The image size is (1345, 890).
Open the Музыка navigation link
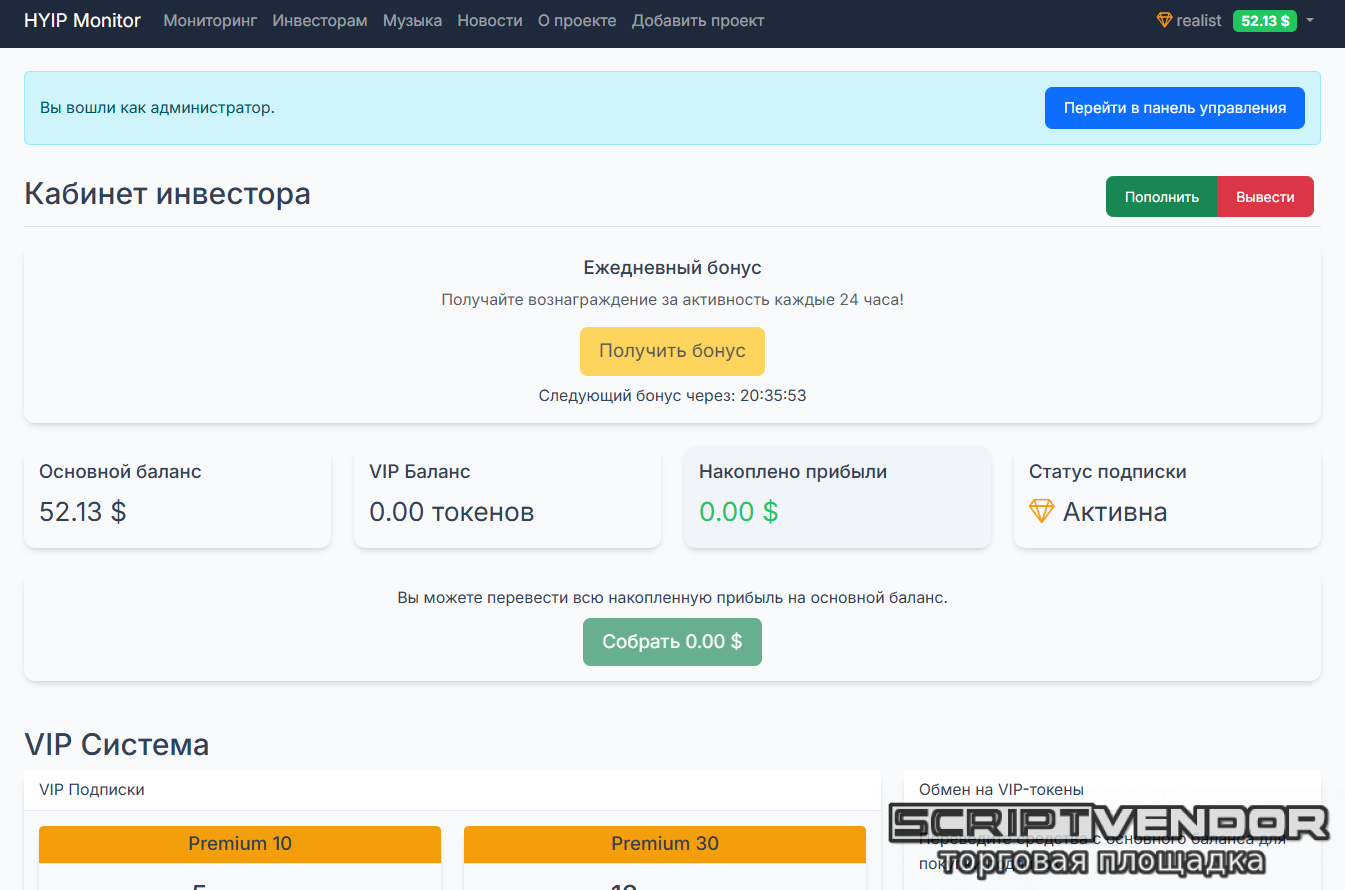pyautogui.click(x=412, y=20)
